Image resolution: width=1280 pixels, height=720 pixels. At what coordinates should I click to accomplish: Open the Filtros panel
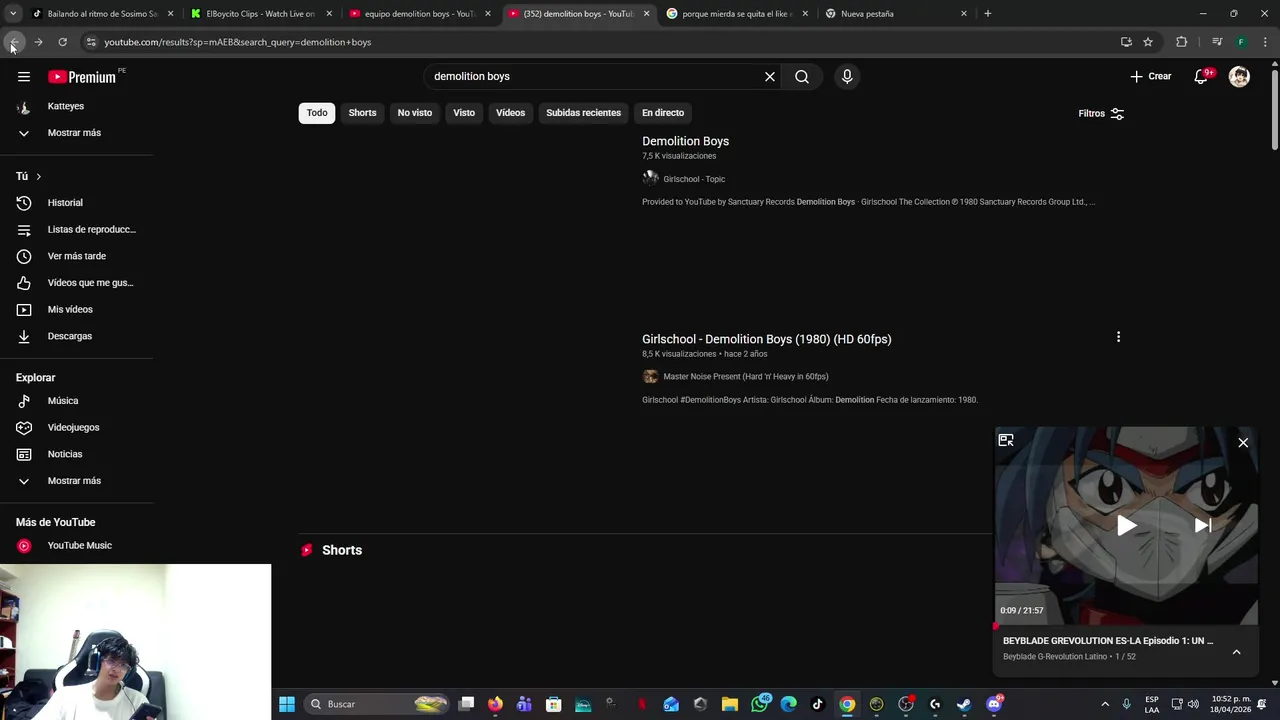1101,114
